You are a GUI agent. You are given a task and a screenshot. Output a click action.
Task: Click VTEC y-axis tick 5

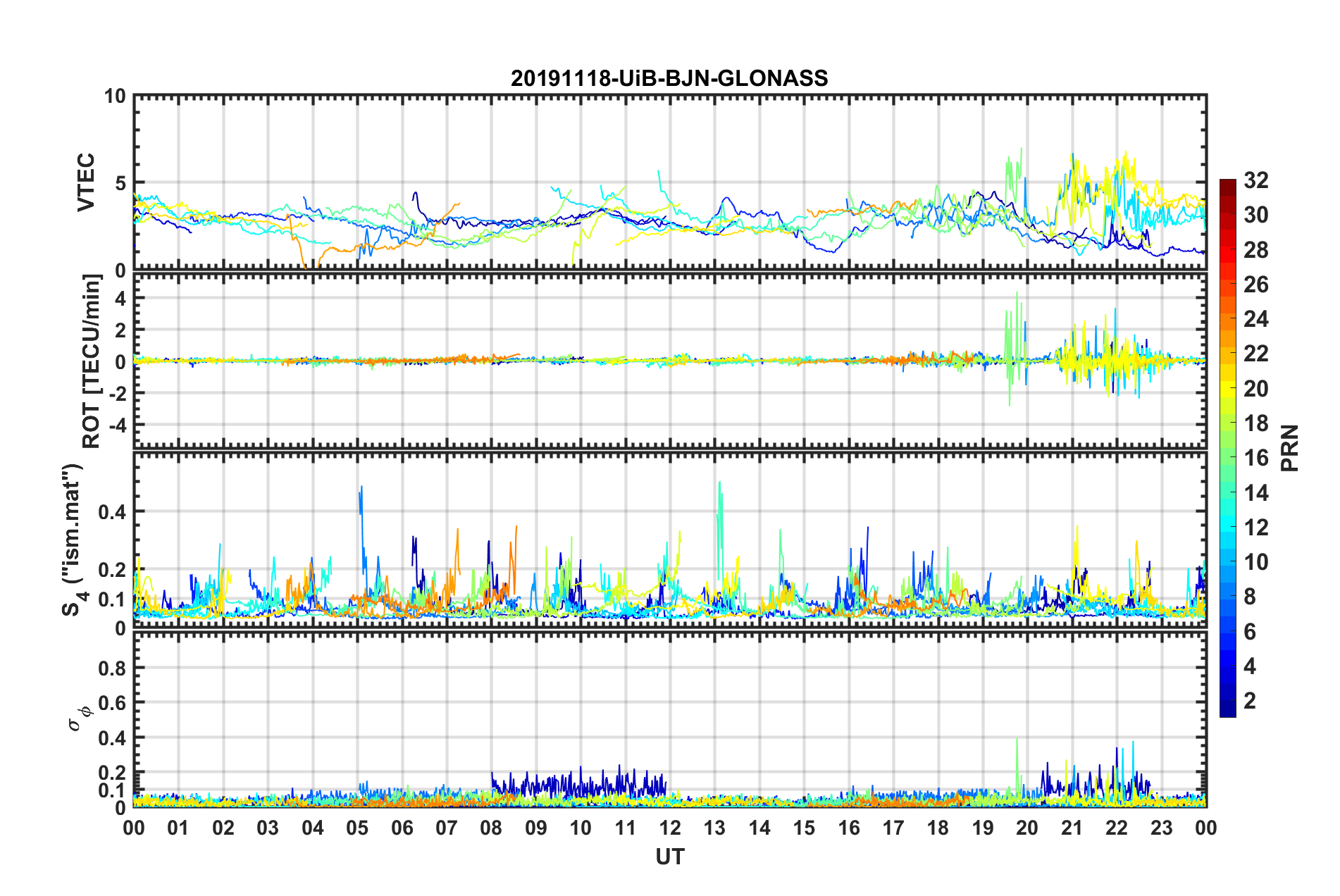(120, 183)
